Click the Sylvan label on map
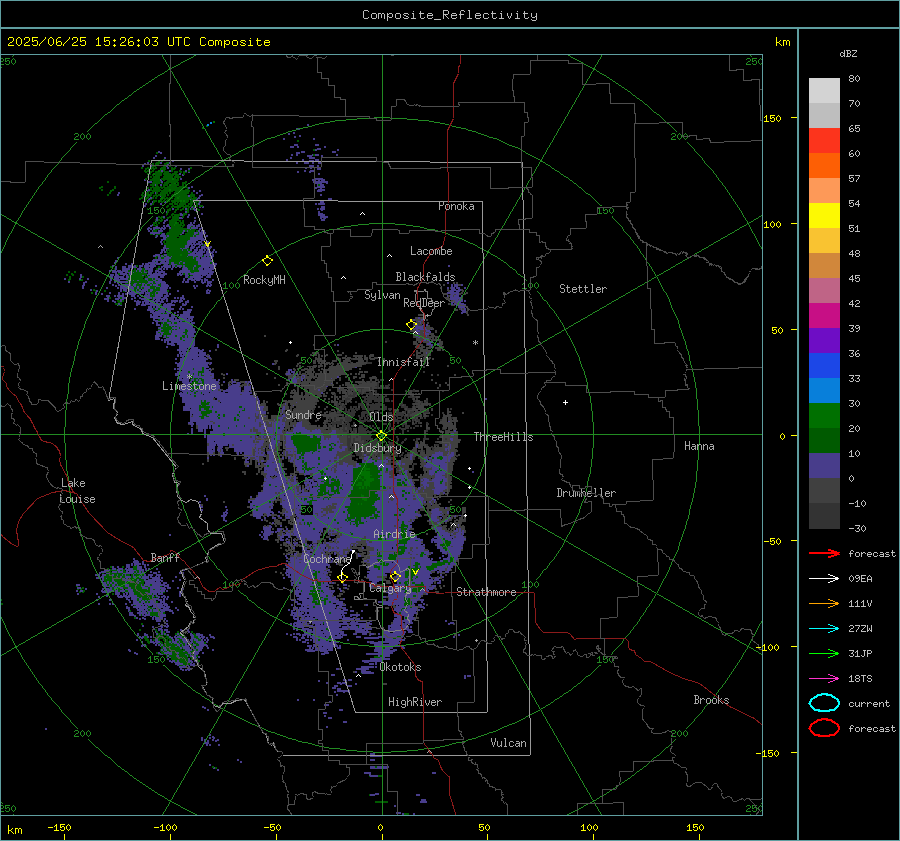The image size is (900, 841). (x=382, y=295)
